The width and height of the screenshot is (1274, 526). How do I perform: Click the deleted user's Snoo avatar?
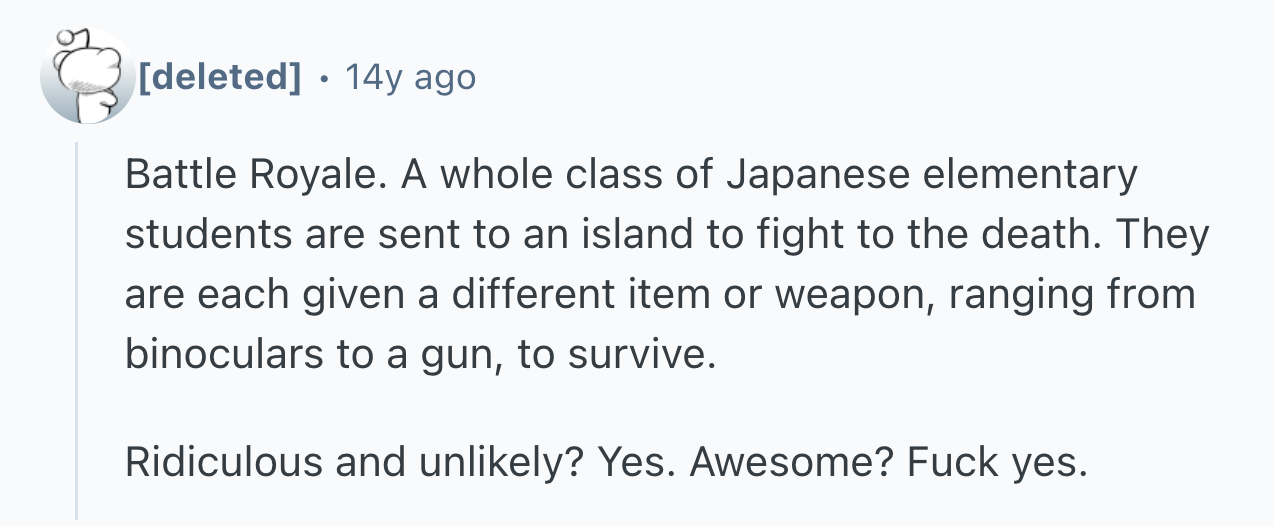pyautogui.click(x=87, y=77)
